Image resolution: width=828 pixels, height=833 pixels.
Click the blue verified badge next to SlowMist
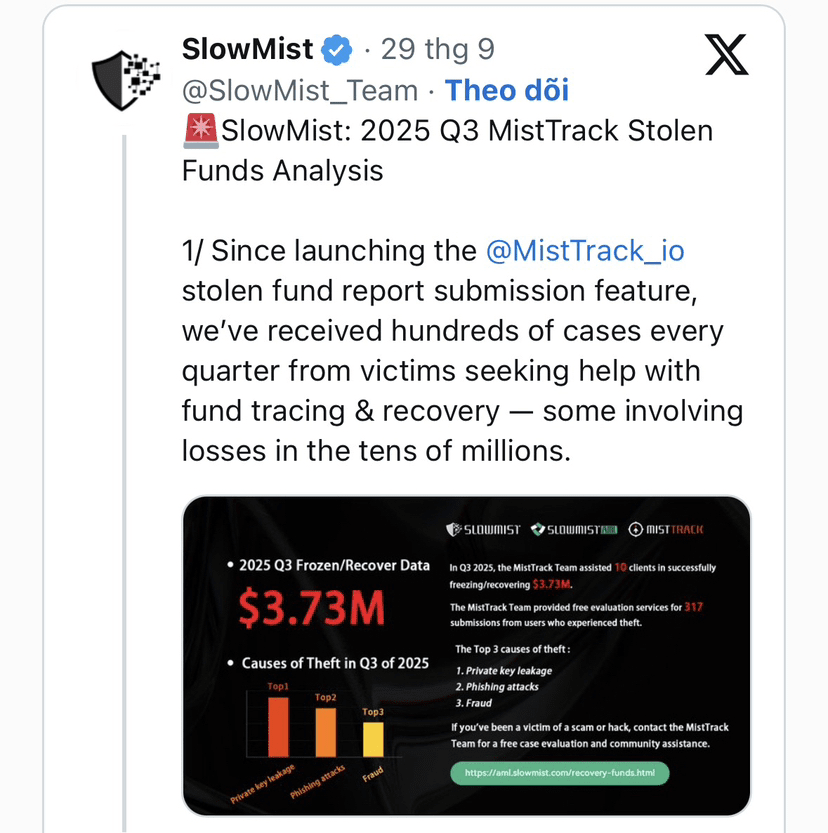[338, 48]
